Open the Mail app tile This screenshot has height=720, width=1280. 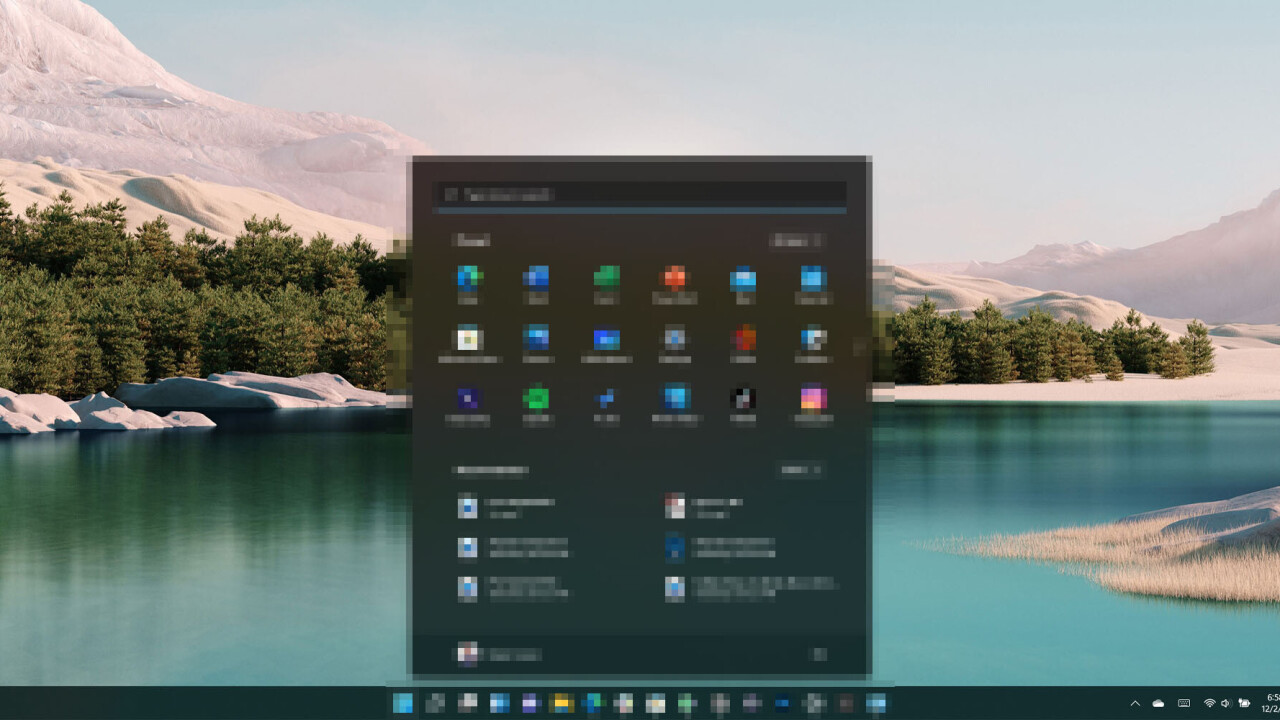(743, 280)
